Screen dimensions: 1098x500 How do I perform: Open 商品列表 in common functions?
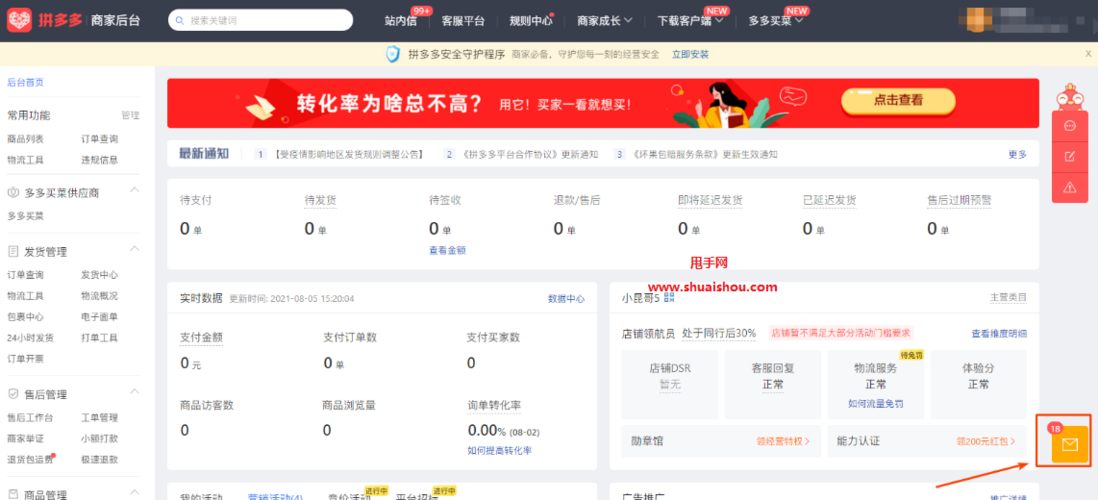click(25, 139)
